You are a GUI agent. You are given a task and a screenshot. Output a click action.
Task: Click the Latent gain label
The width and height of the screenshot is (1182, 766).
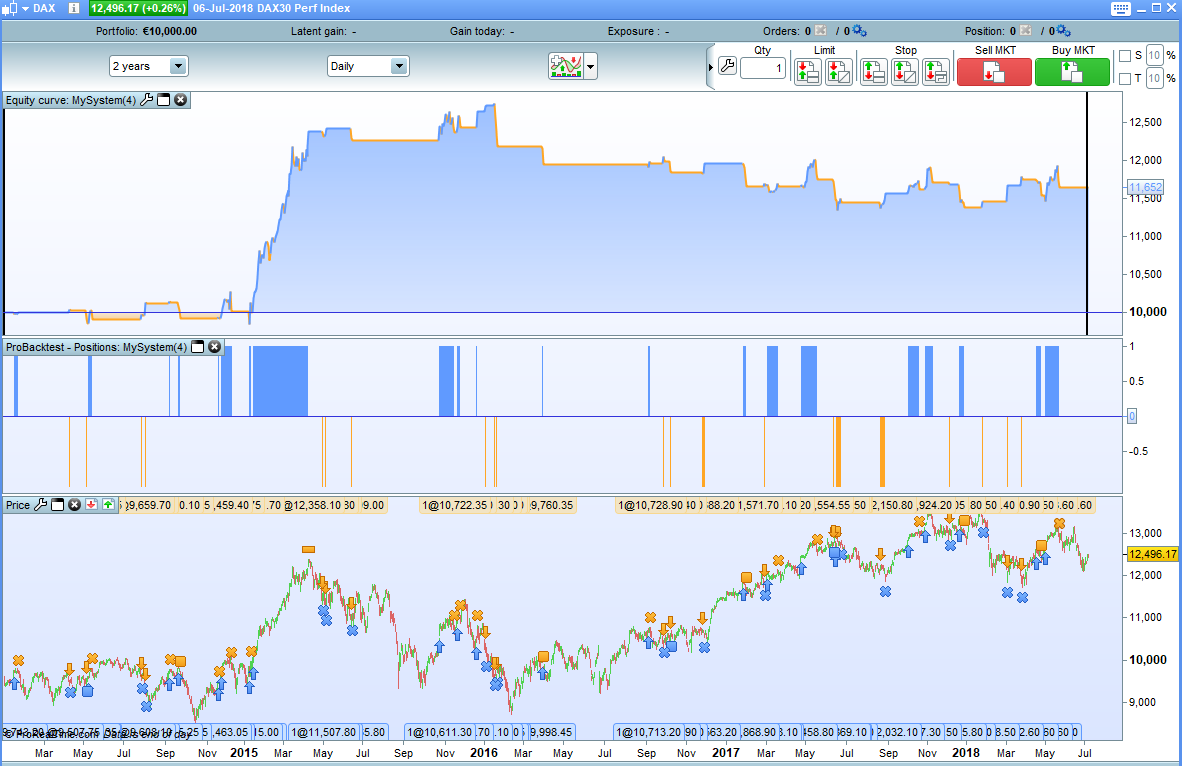(319, 31)
